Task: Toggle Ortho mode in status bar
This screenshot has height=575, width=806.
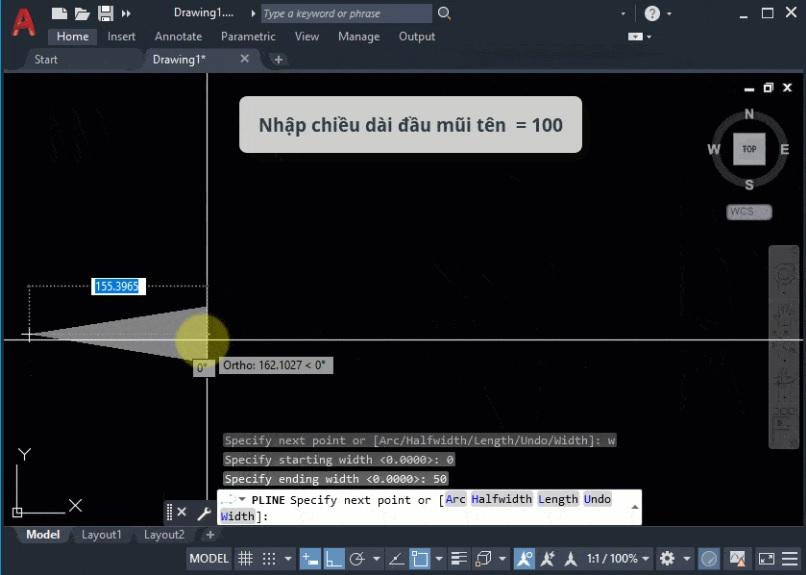Action: coord(334,558)
